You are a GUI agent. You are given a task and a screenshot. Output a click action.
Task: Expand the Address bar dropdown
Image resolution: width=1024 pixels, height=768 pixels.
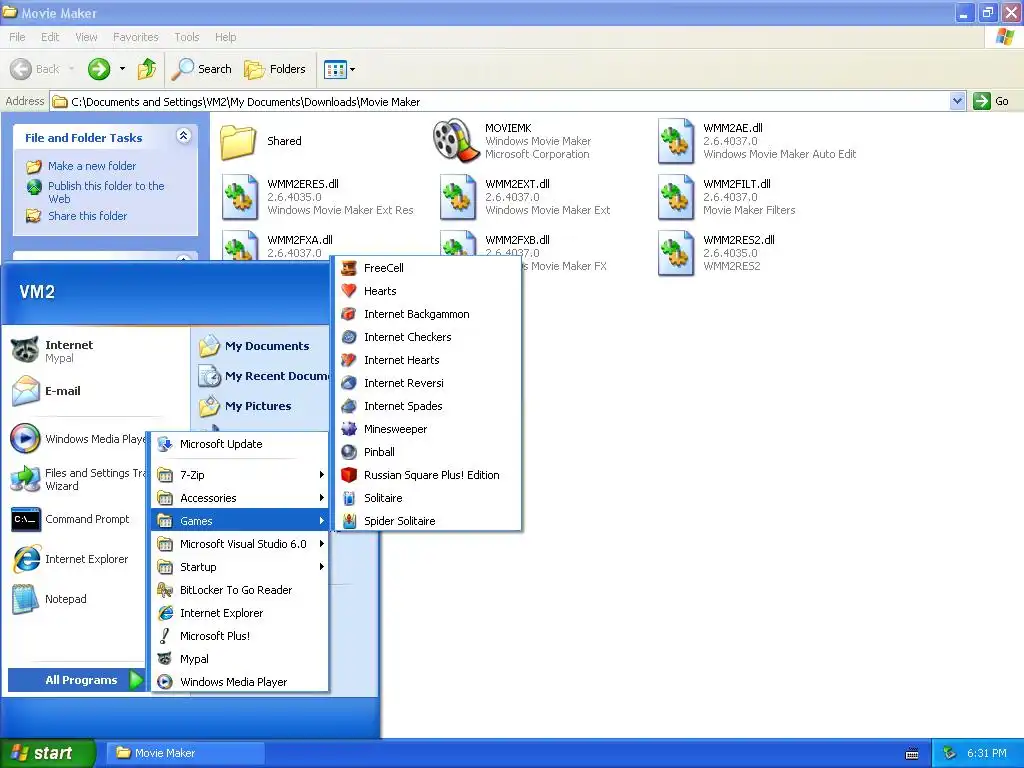tap(957, 101)
